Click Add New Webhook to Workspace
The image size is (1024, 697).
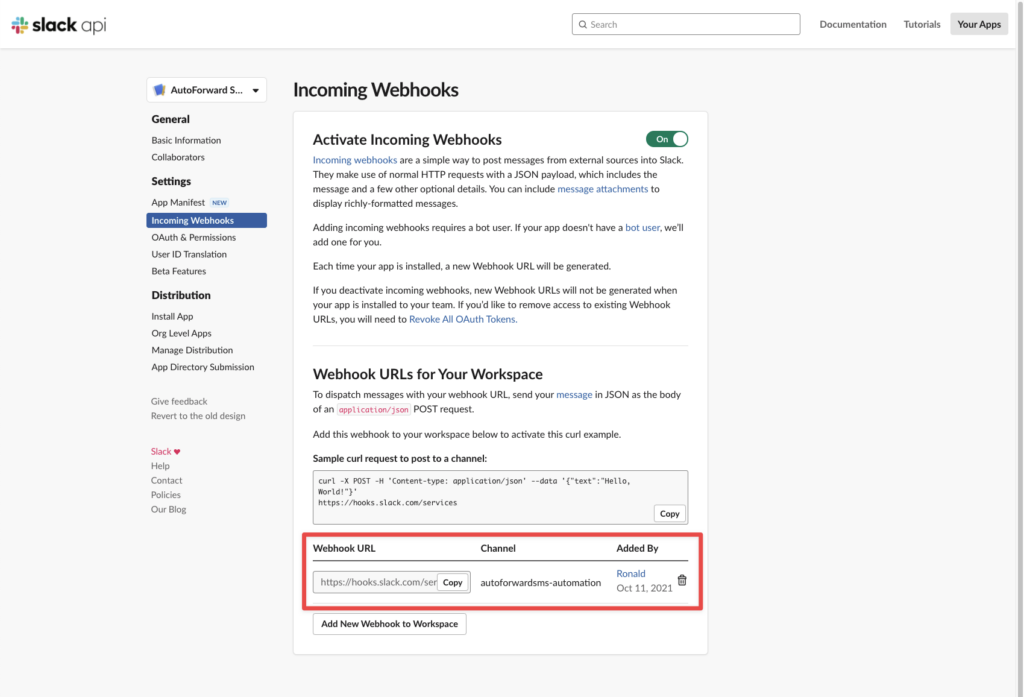click(389, 624)
